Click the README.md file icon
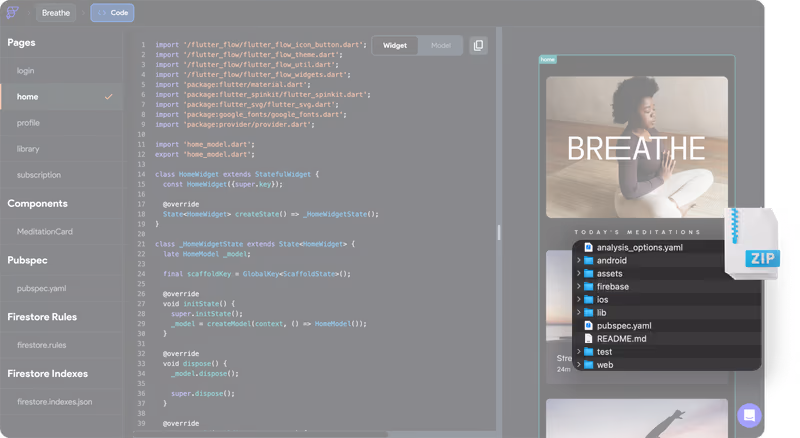The height and width of the screenshot is (438, 800). click(588, 338)
